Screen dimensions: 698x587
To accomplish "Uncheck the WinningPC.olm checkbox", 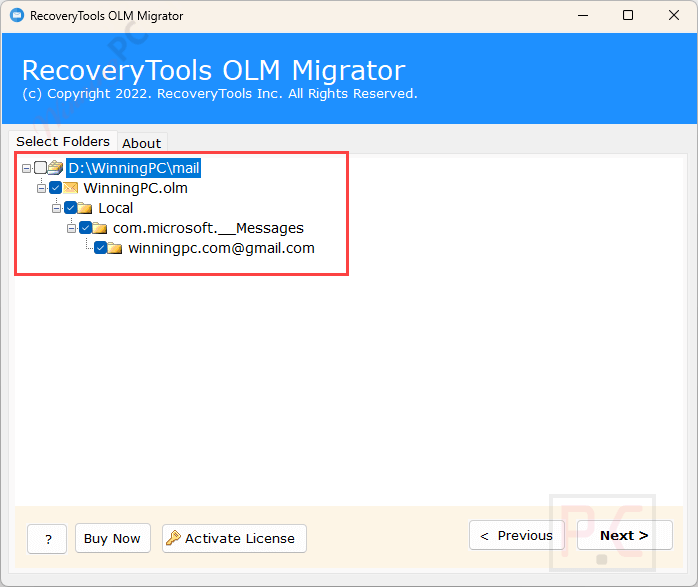I will pyautogui.click(x=56, y=188).
